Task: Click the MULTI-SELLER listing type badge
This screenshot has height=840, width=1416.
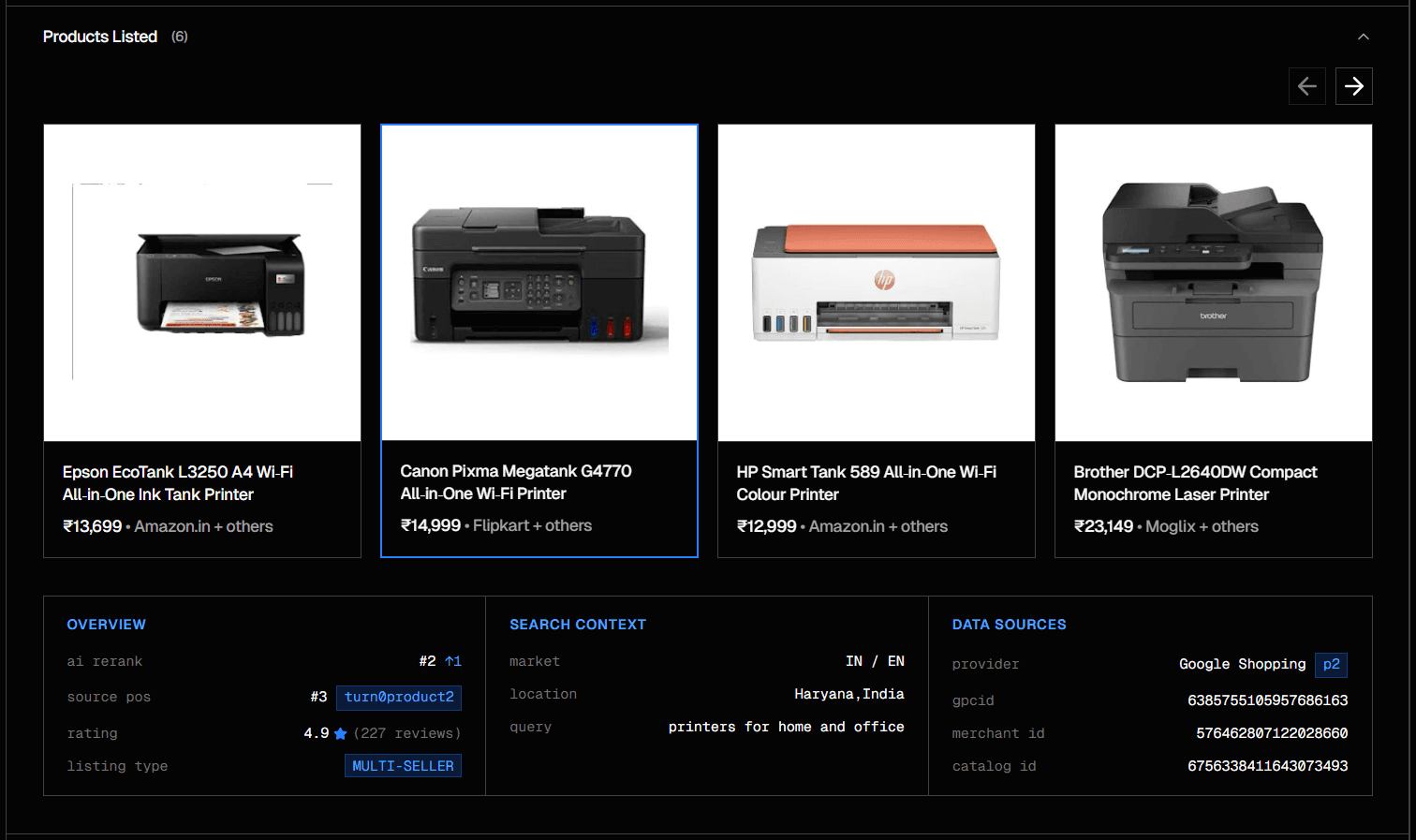Action: pos(403,766)
